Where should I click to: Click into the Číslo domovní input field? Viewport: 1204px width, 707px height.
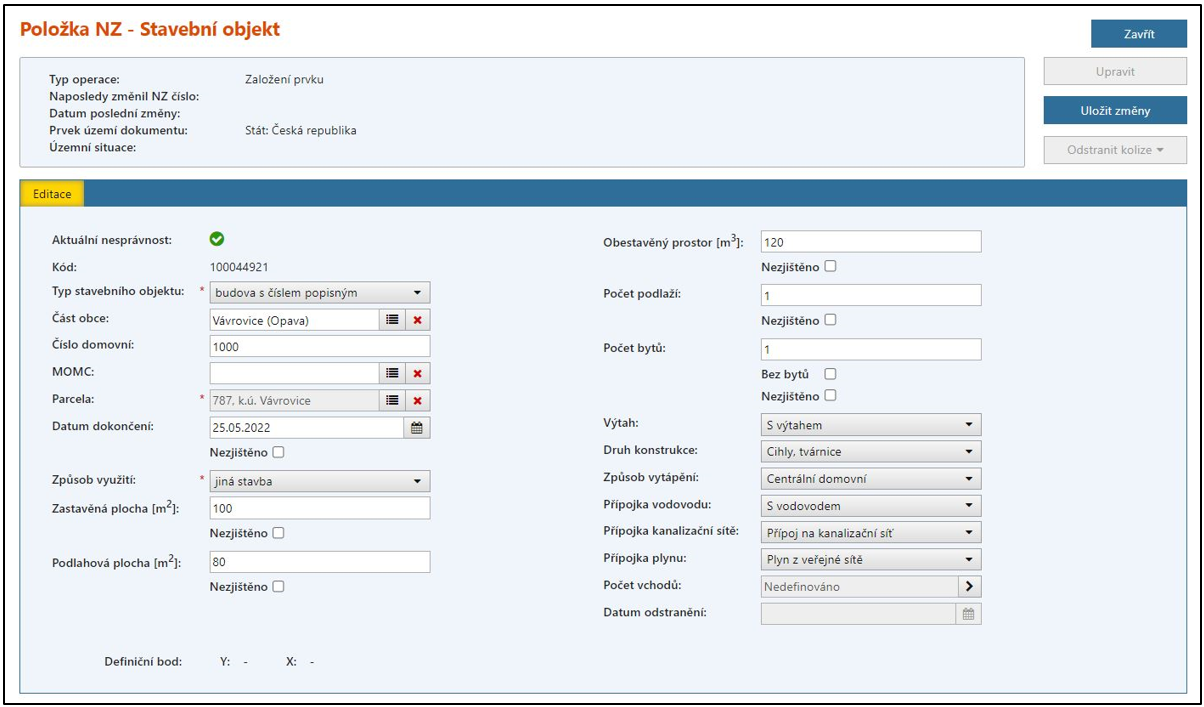[x=319, y=346]
